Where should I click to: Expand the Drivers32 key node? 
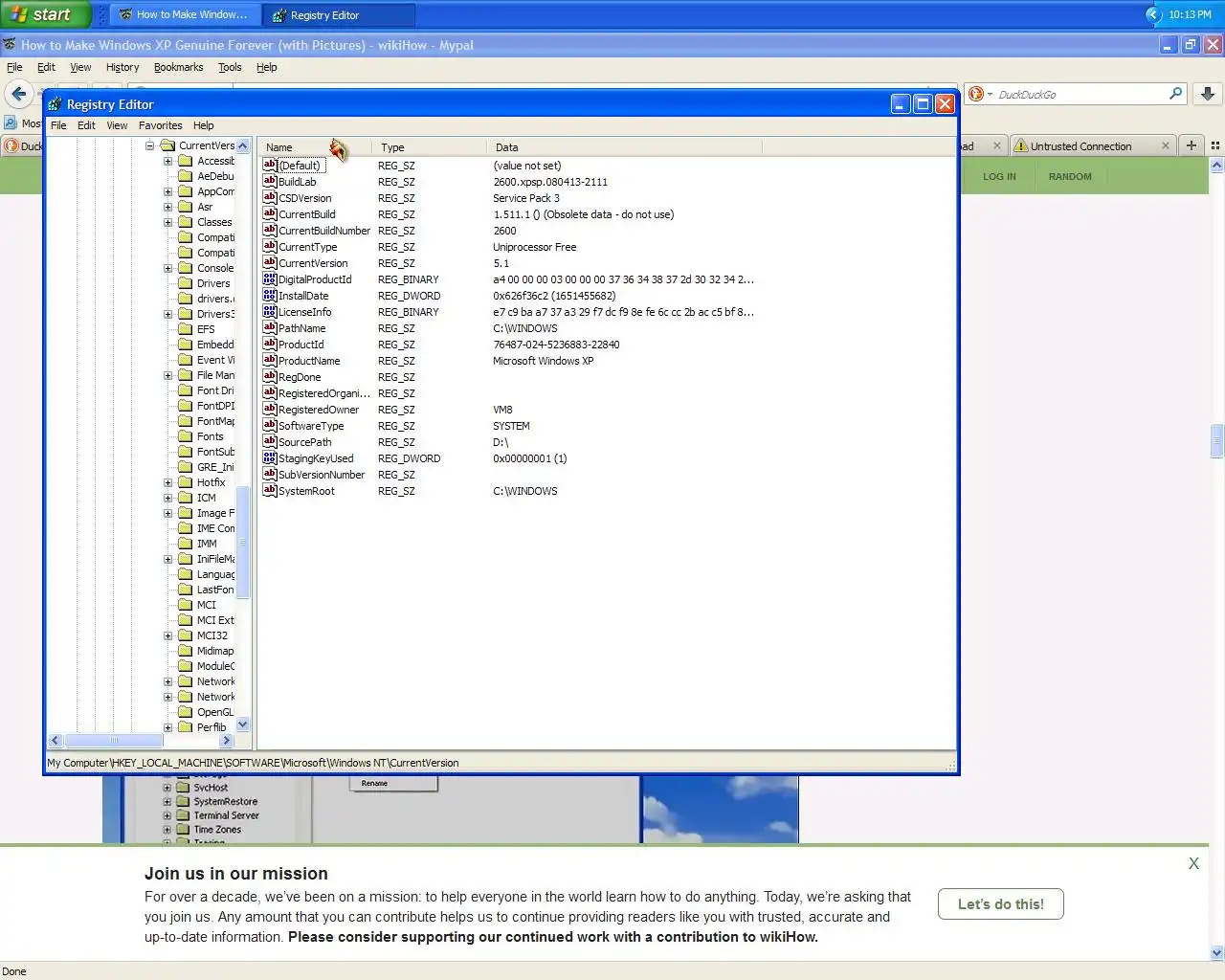pos(168,314)
